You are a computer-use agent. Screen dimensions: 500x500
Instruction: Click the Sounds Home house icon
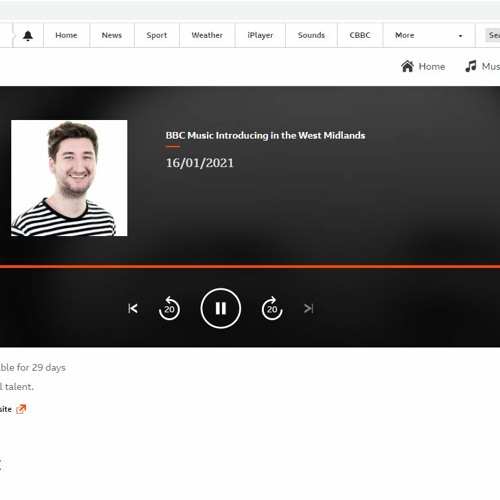pyautogui.click(x=407, y=66)
